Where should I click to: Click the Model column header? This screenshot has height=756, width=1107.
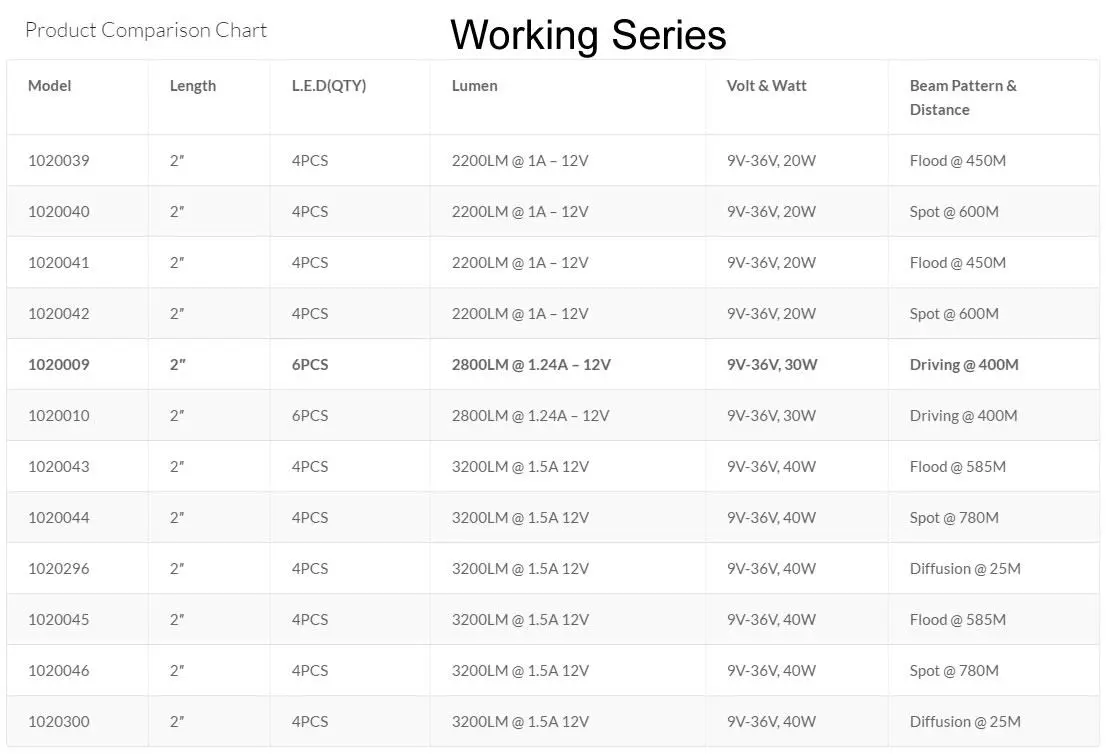click(49, 85)
